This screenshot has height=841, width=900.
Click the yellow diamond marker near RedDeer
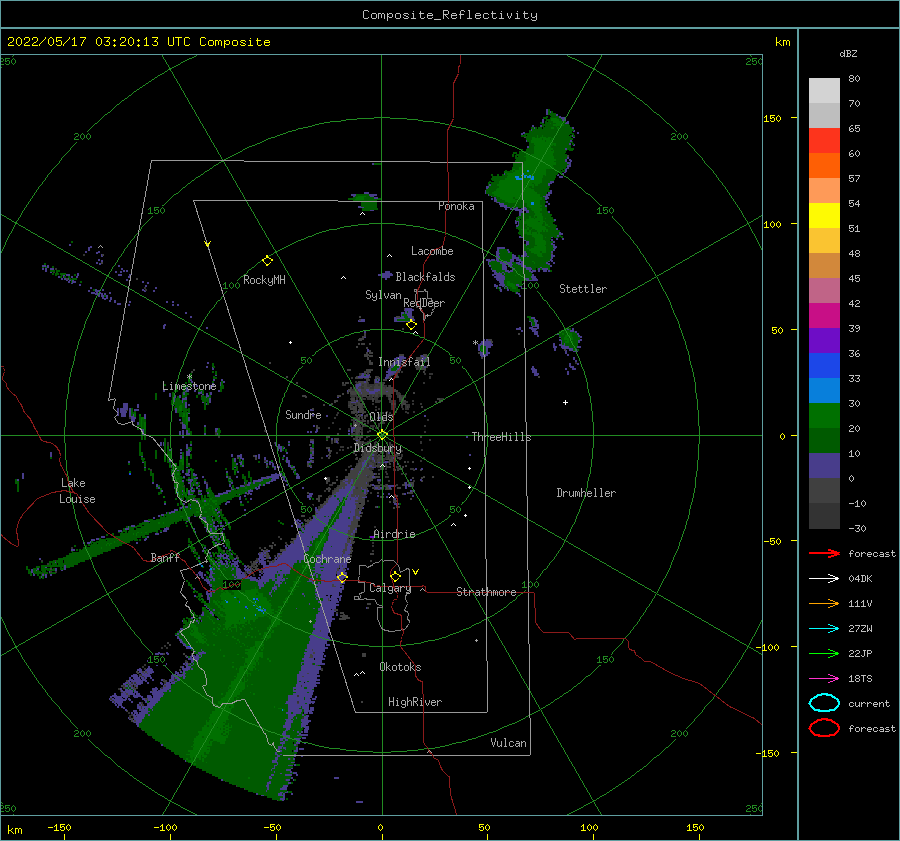coord(411,325)
